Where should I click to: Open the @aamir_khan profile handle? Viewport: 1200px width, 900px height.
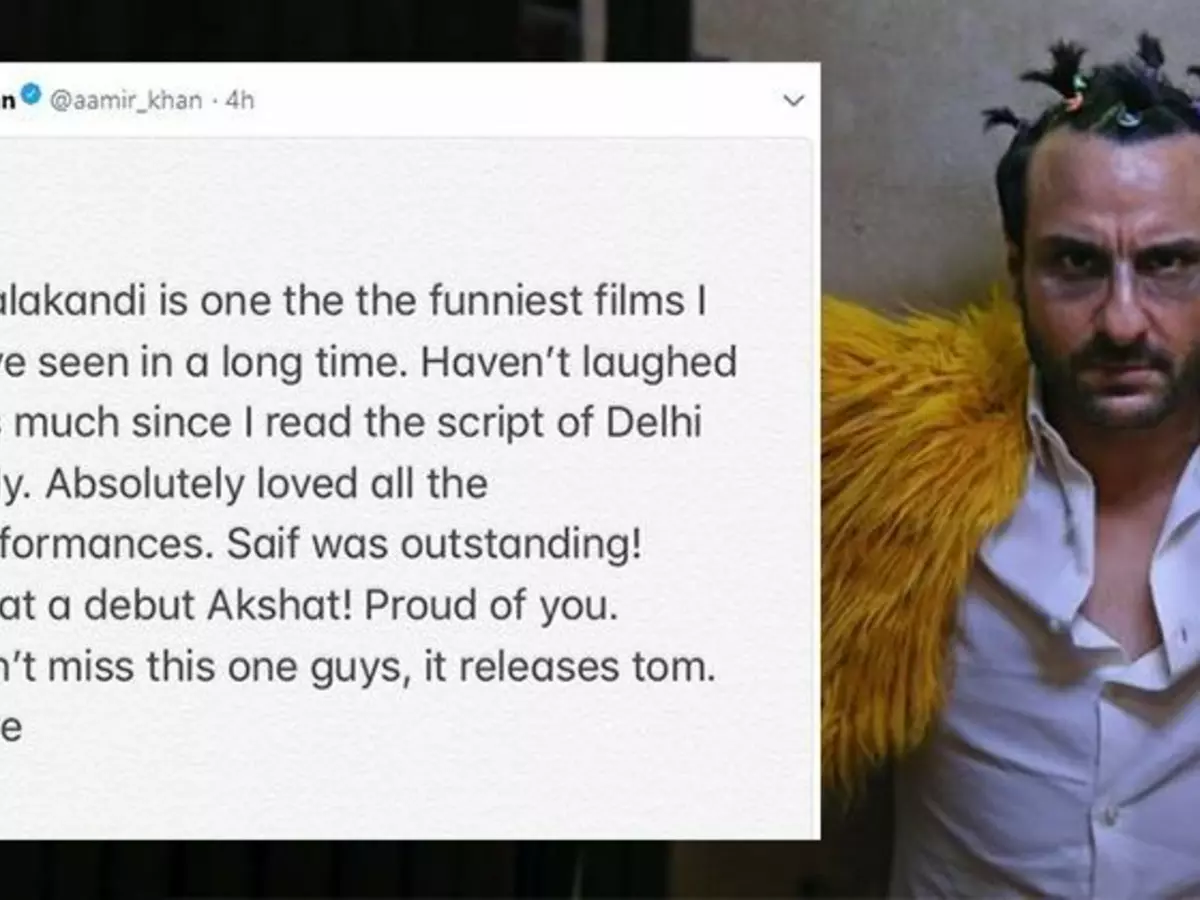click(126, 99)
